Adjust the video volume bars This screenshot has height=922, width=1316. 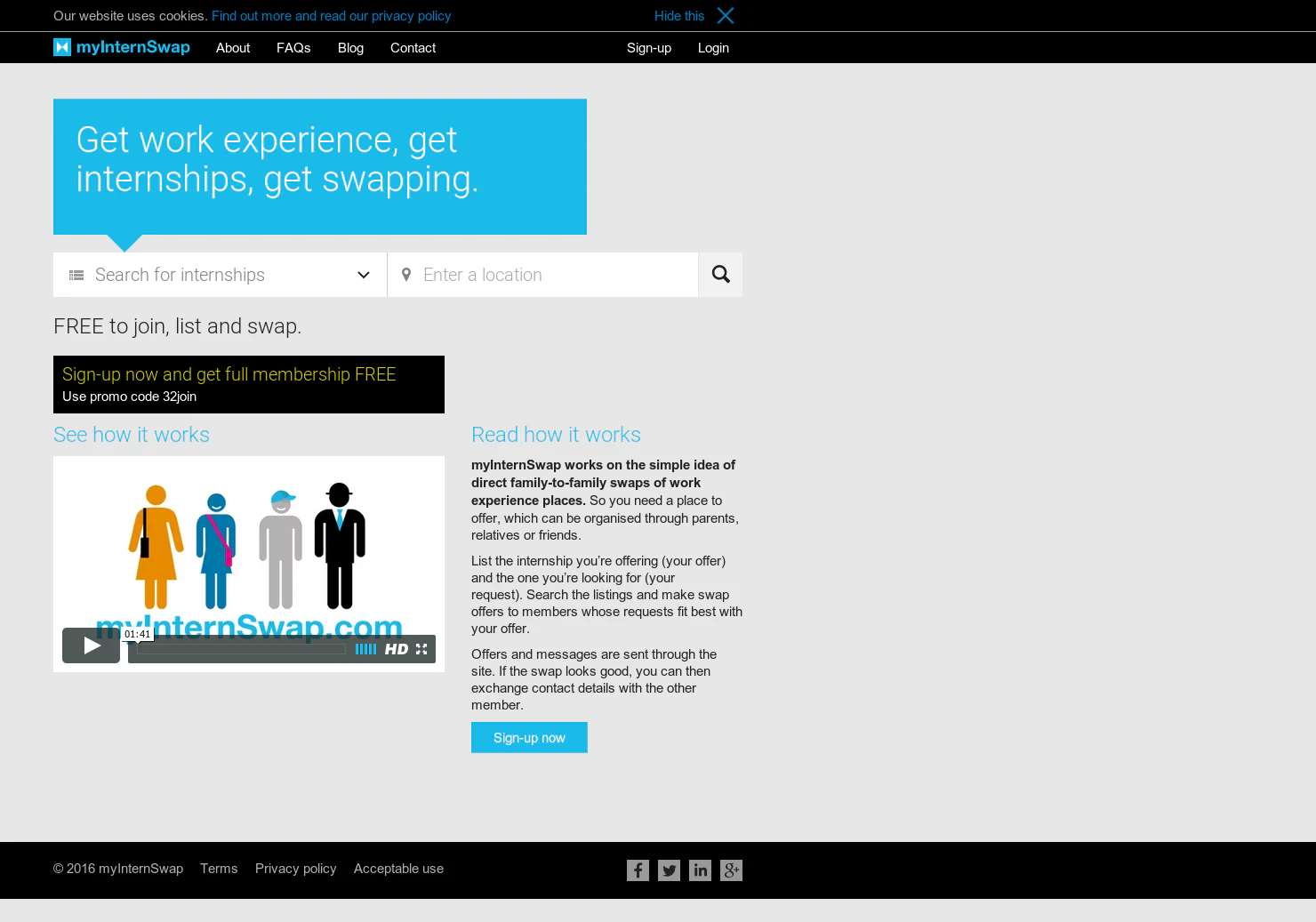coord(365,649)
